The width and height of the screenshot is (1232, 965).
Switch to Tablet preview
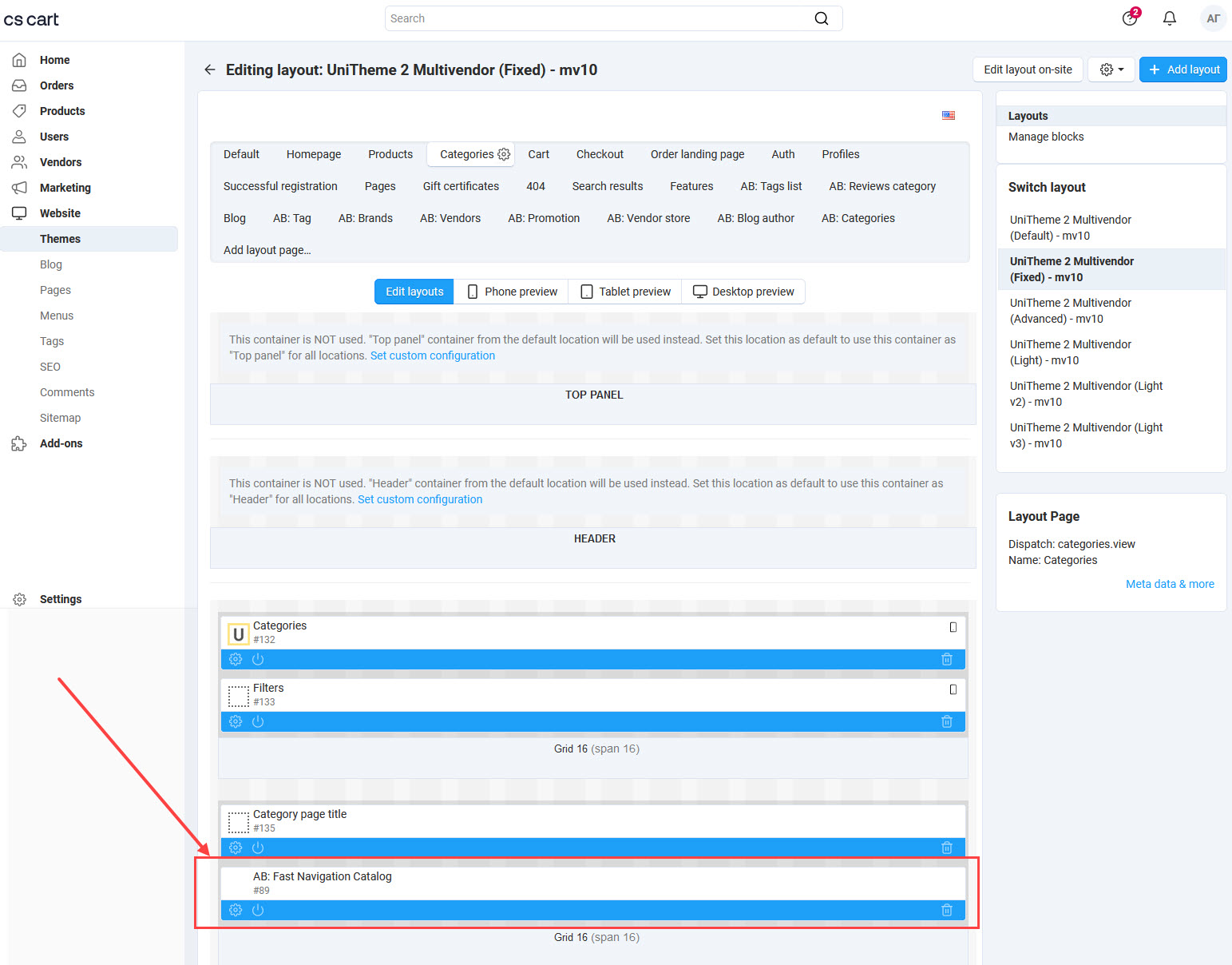[x=625, y=292]
